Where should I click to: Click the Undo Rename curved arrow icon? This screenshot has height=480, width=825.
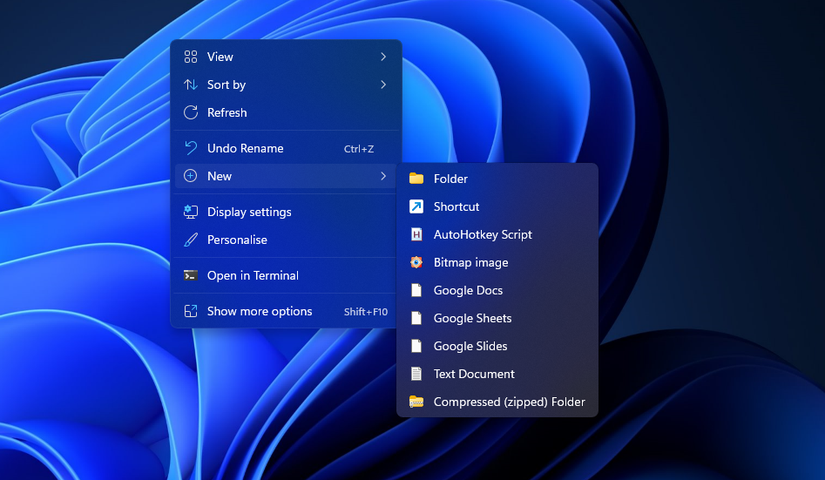[x=190, y=148]
